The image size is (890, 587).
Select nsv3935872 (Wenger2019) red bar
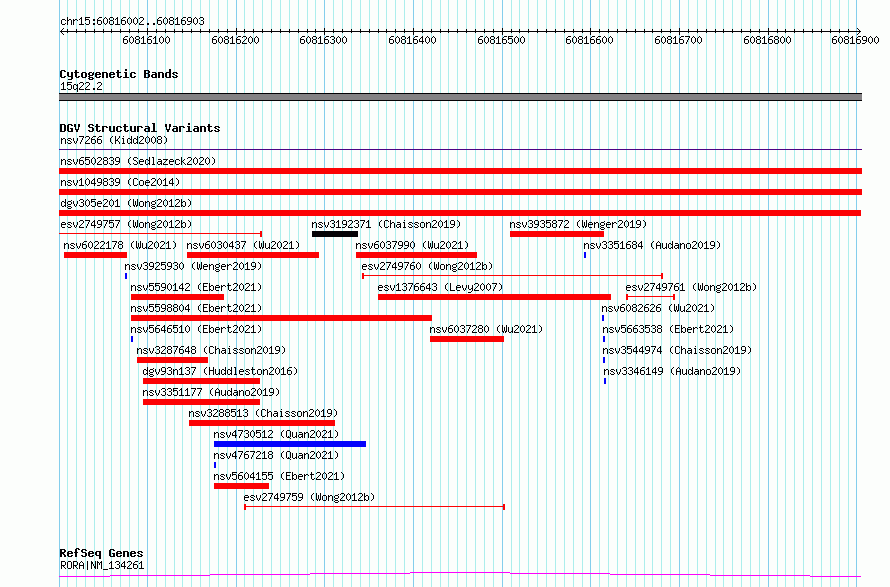557,234
